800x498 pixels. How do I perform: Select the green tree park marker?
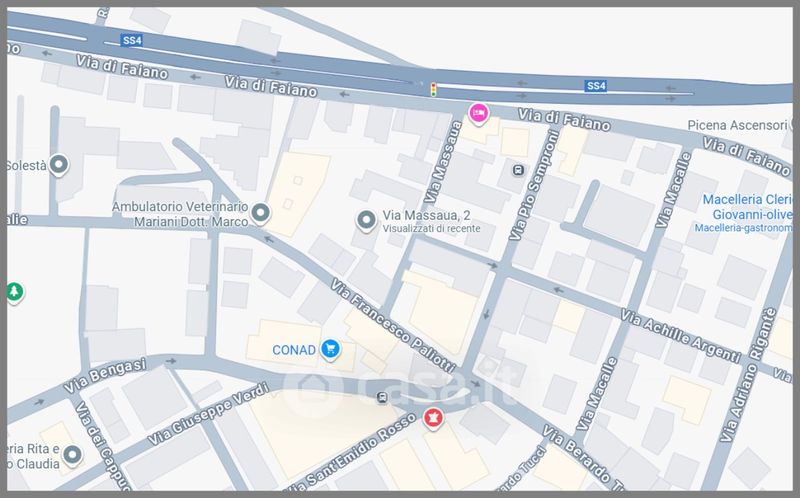(x=14, y=292)
